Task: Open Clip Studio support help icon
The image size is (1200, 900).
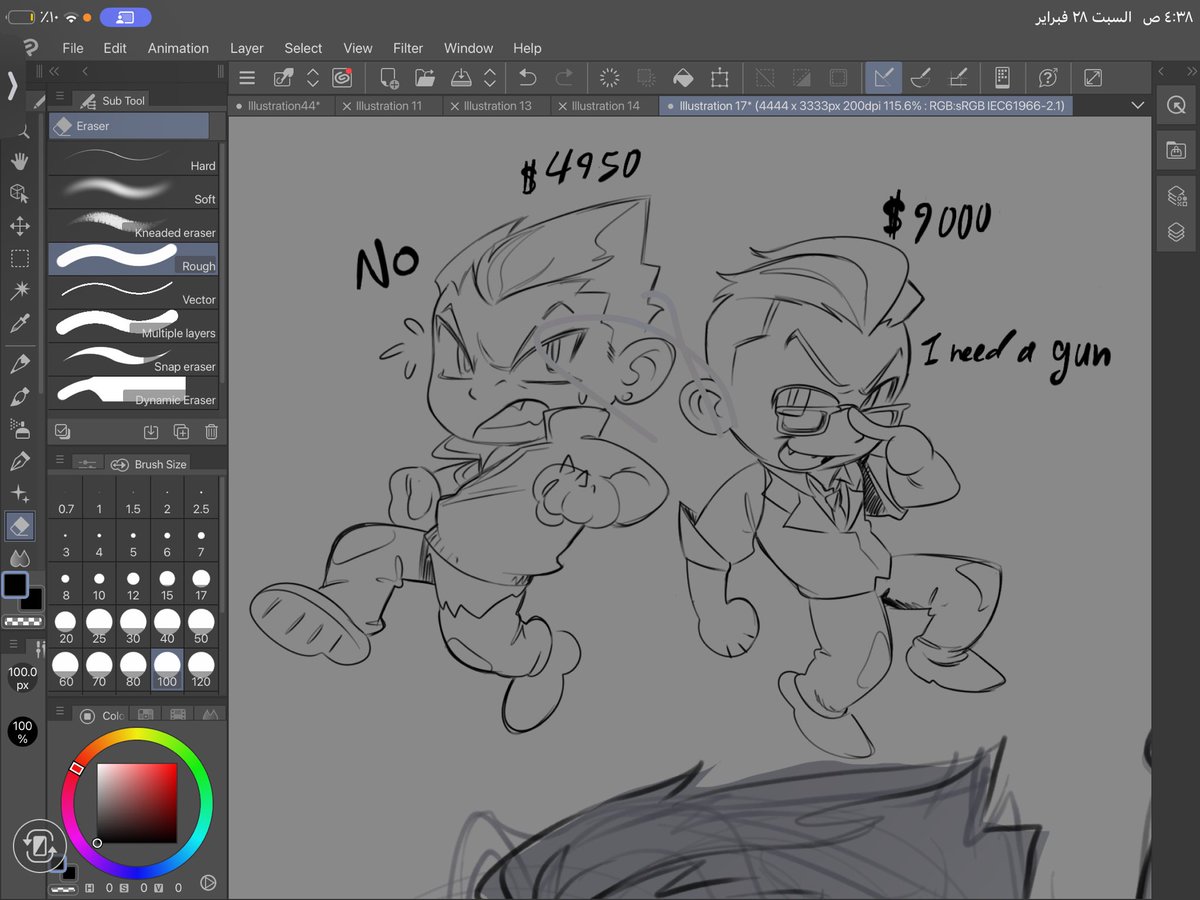Action: click(1048, 77)
